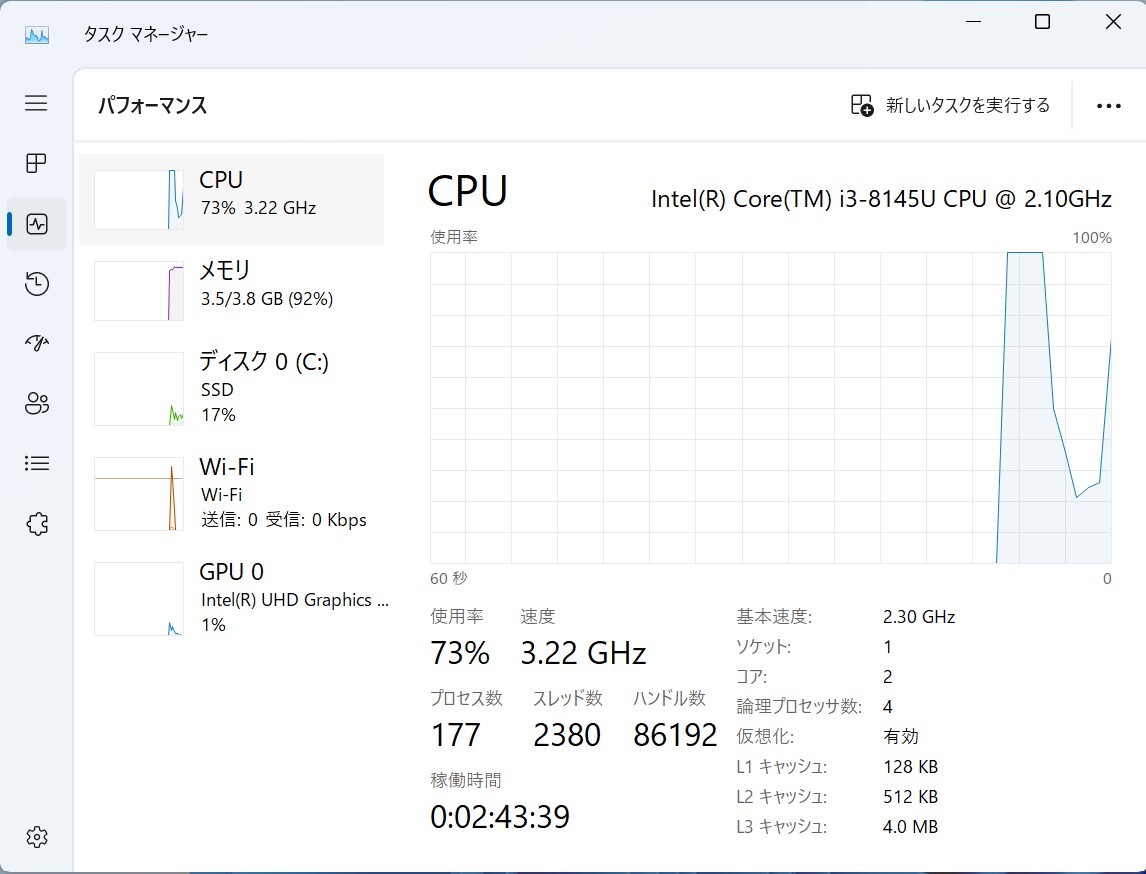
Task: Maximize the Task Manager window
Action: 1042,22
